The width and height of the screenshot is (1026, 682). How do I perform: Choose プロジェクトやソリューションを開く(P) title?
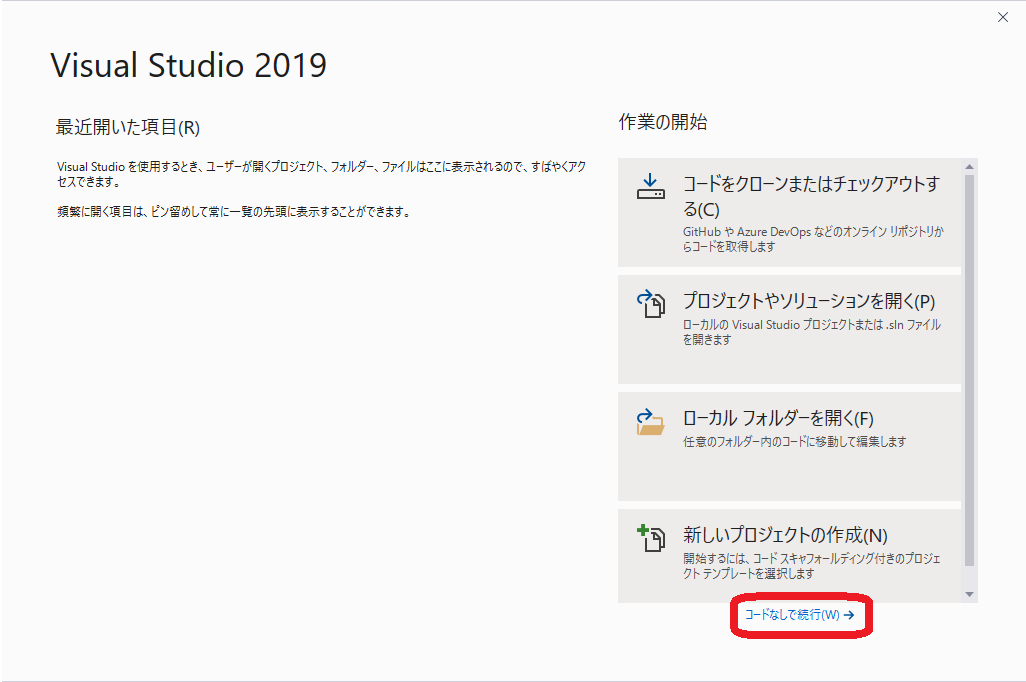click(x=808, y=301)
